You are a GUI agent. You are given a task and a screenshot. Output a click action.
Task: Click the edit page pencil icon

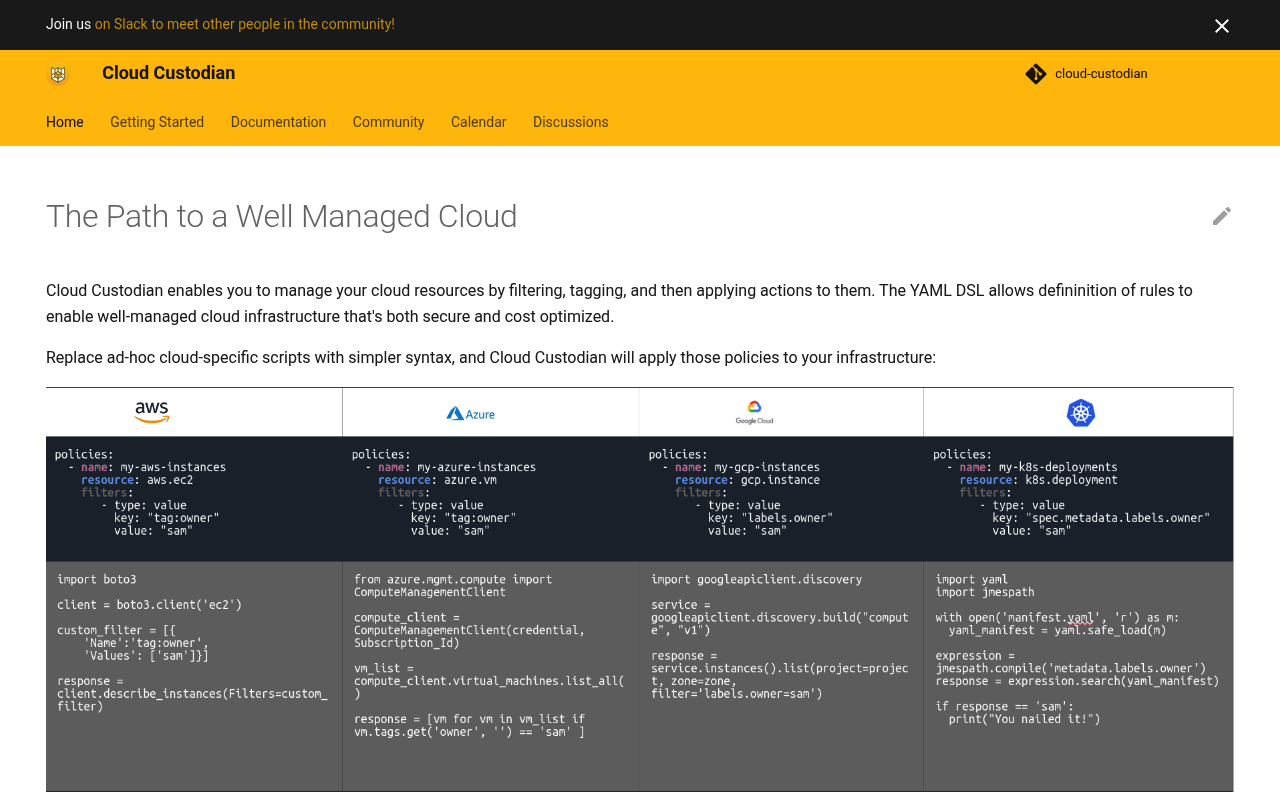pyautogui.click(x=1222, y=216)
